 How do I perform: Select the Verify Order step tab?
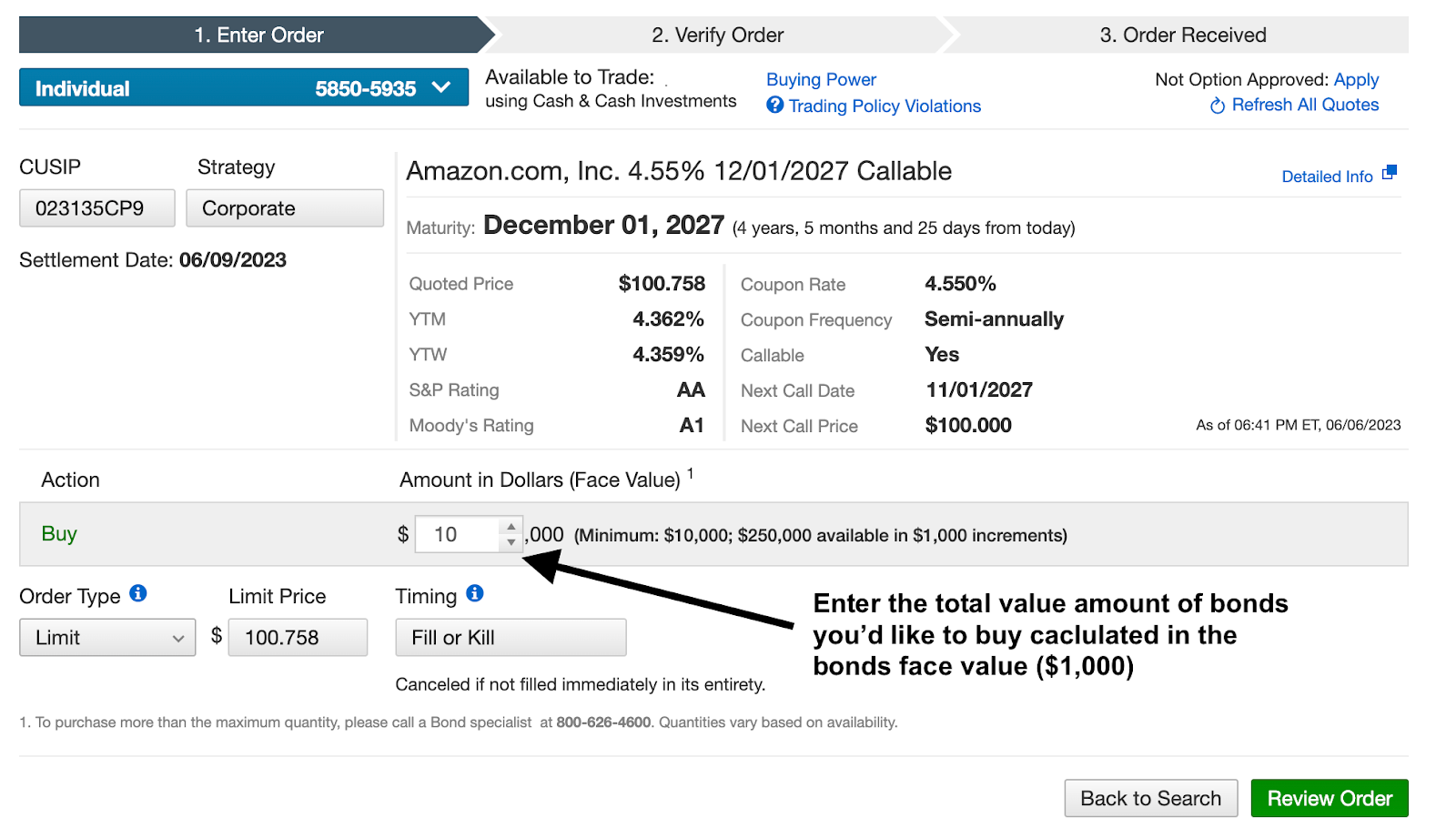[x=718, y=35]
